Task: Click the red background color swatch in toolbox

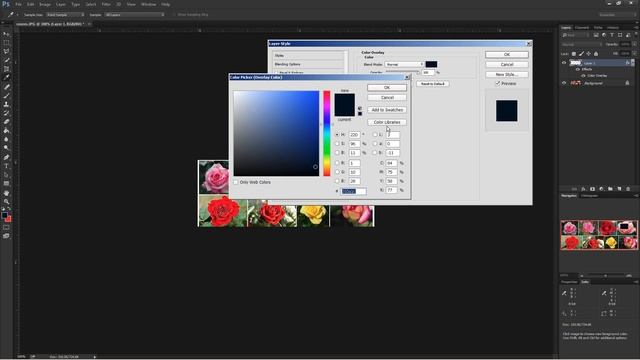Action: (9, 219)
